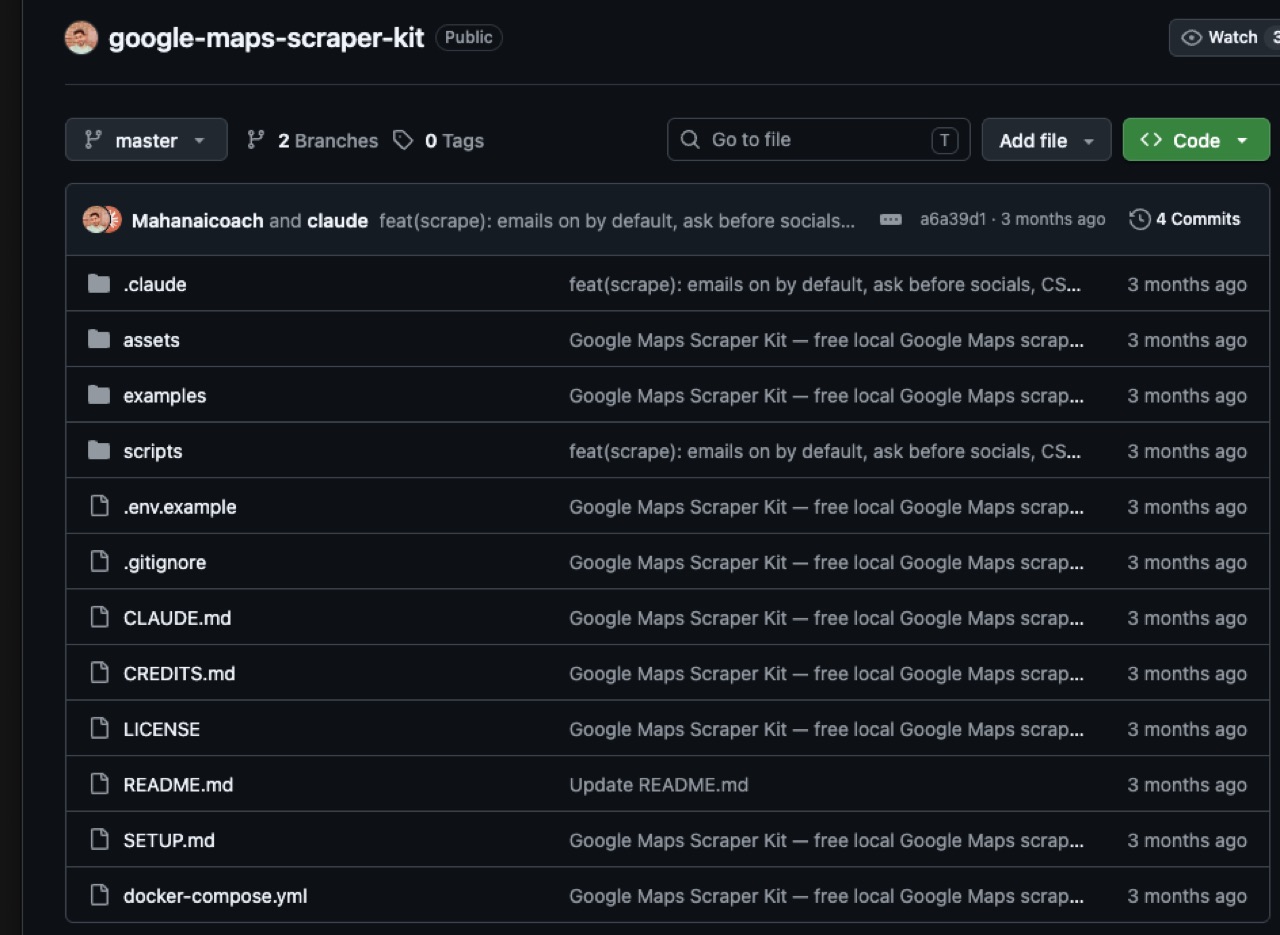Open commit hash a6a39d1
This screenshot has width=1280, height=935.
coord(953,220)
